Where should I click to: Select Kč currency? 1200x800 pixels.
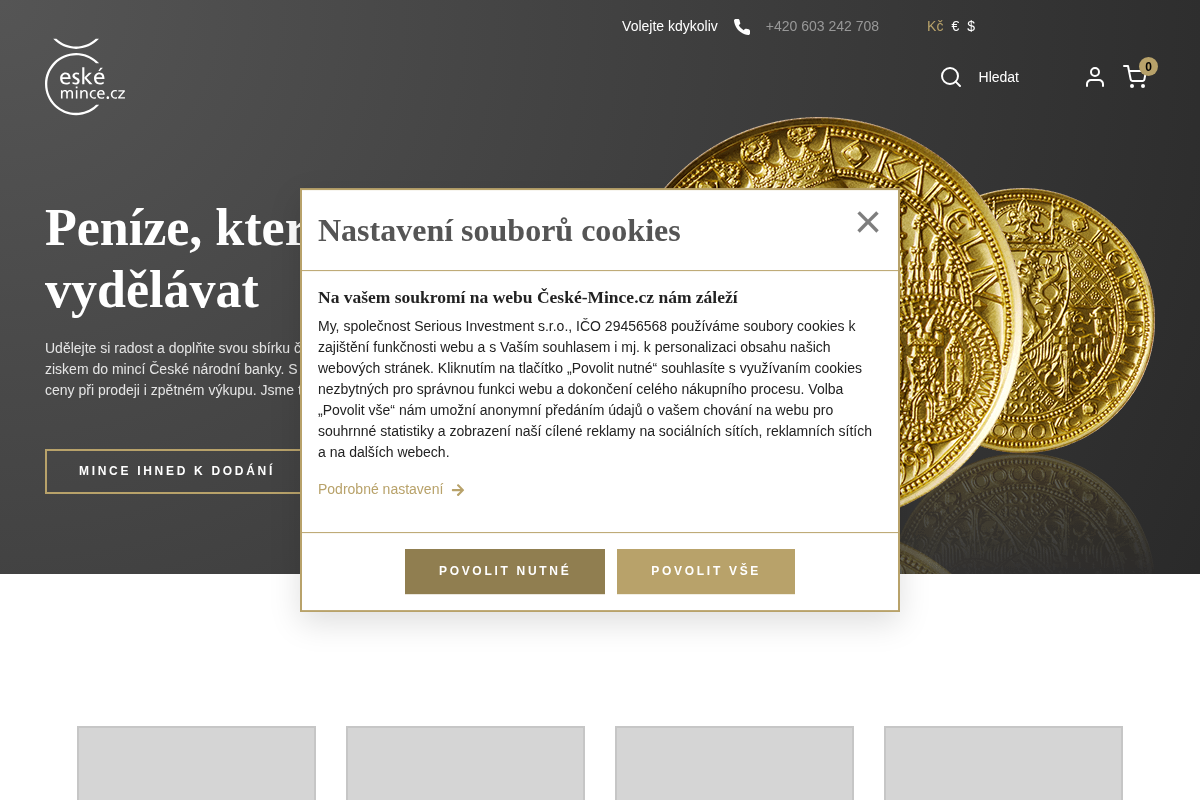(935, 26)
